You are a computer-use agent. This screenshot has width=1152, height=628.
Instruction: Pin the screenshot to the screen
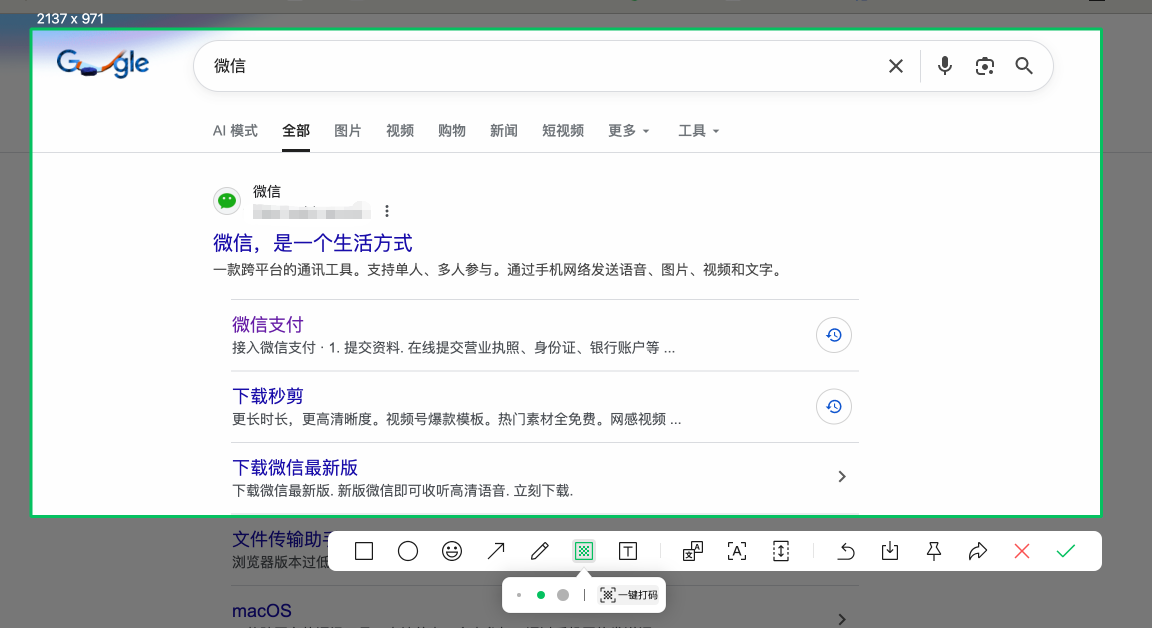(934, 551)
